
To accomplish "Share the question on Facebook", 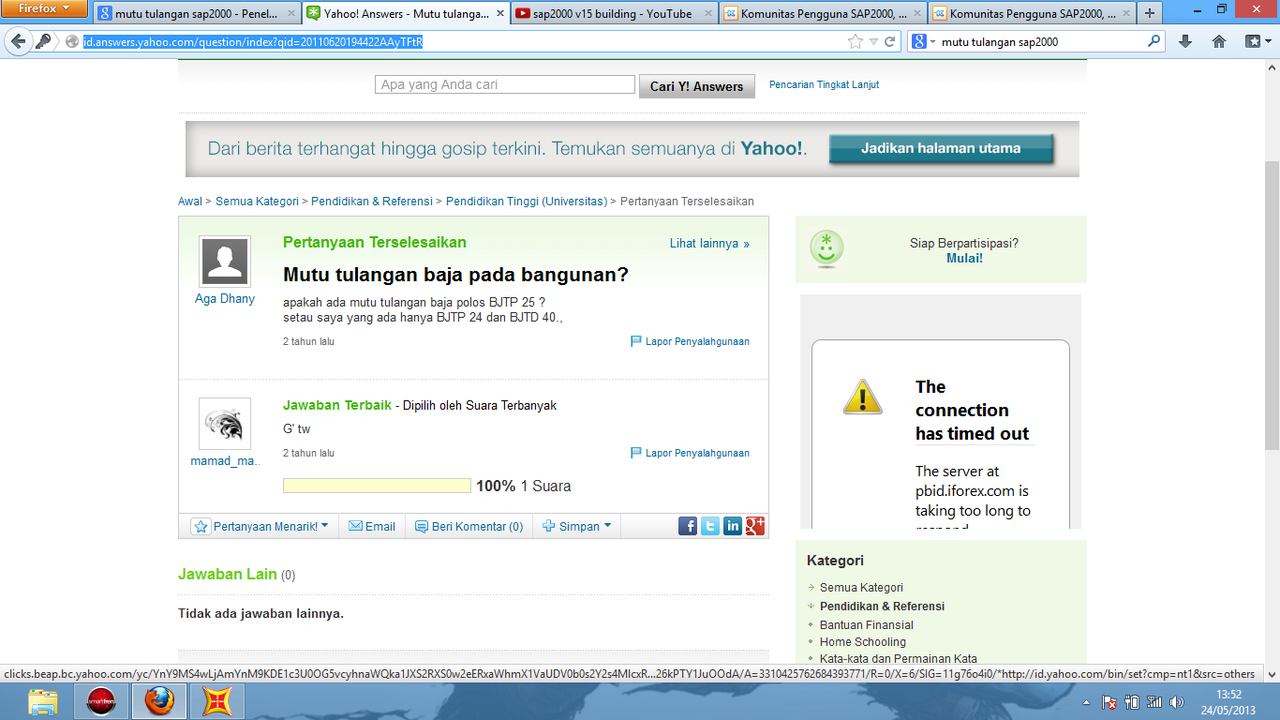I will coord(687,526).
